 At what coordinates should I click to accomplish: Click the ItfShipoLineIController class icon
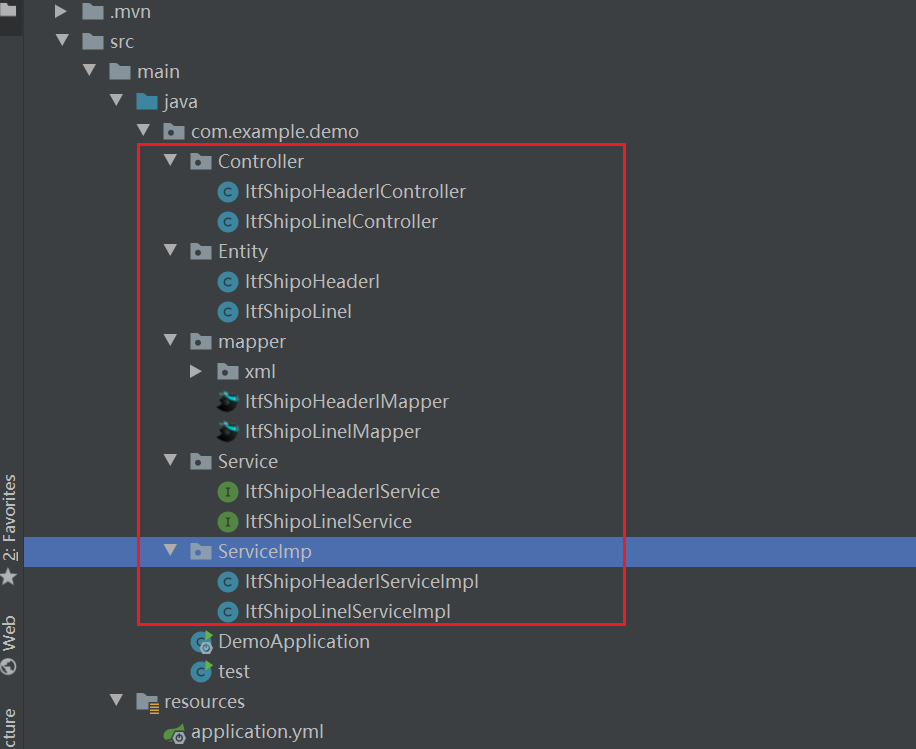tap(228, 221)
